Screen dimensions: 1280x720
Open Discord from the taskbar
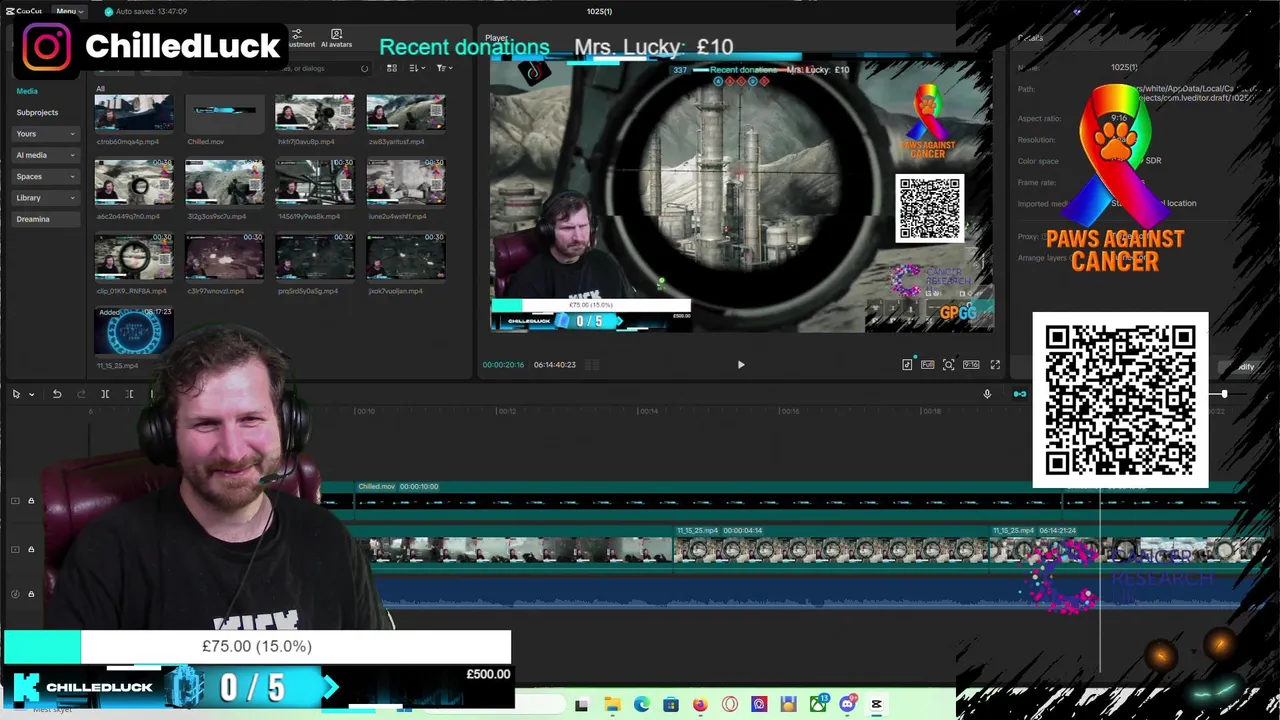(x=847, y=705)
